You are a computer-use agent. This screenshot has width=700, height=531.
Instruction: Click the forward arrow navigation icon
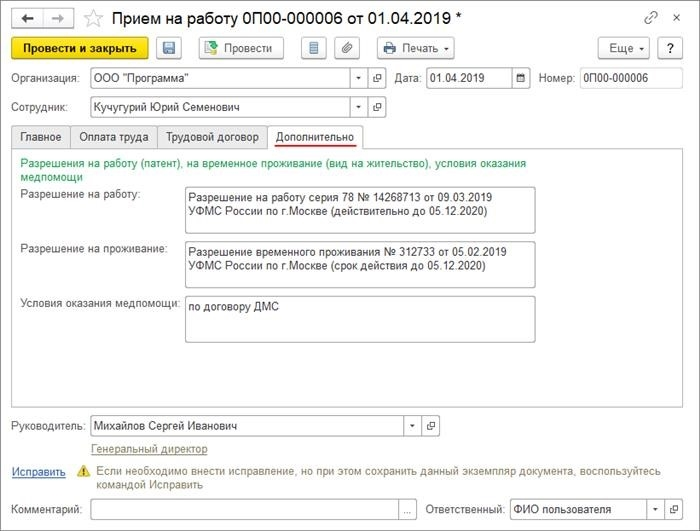(x=58, y=18)
